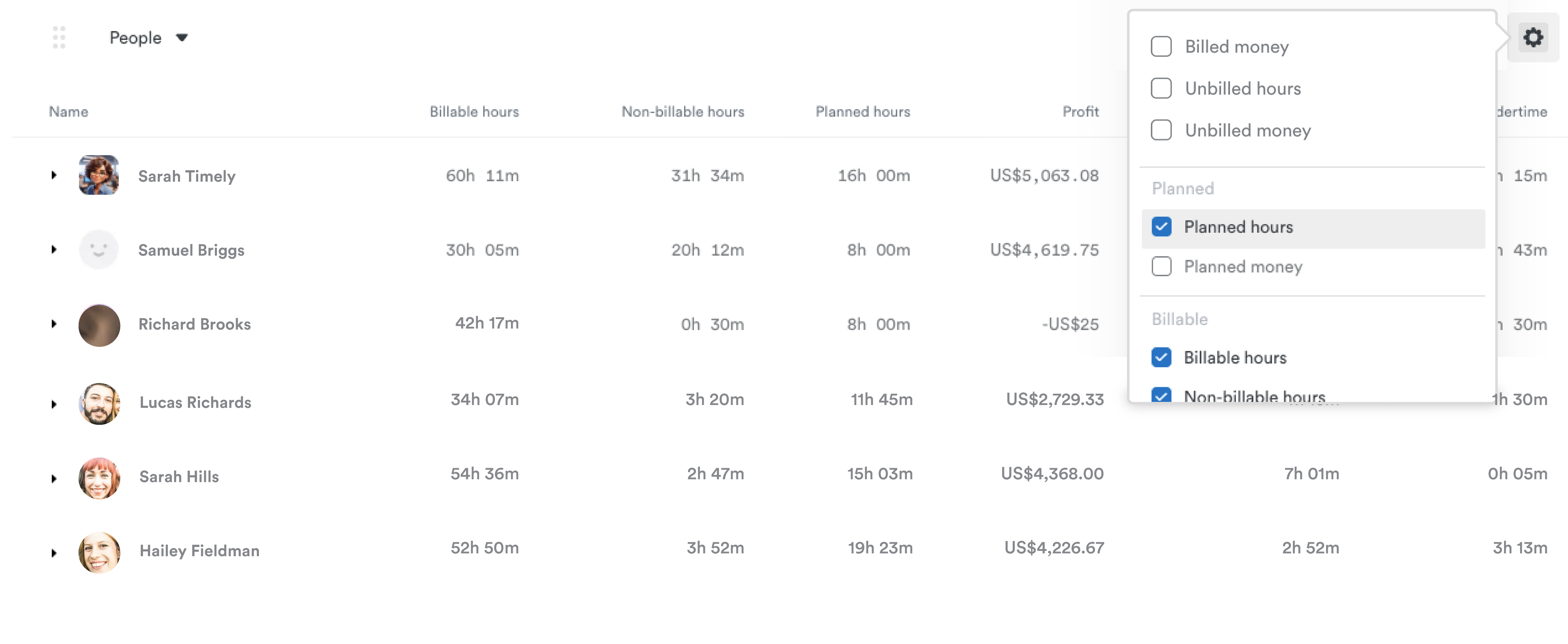Click the Billable hours column header
The height and width of the screenshot is (644, 1568).
474,112
